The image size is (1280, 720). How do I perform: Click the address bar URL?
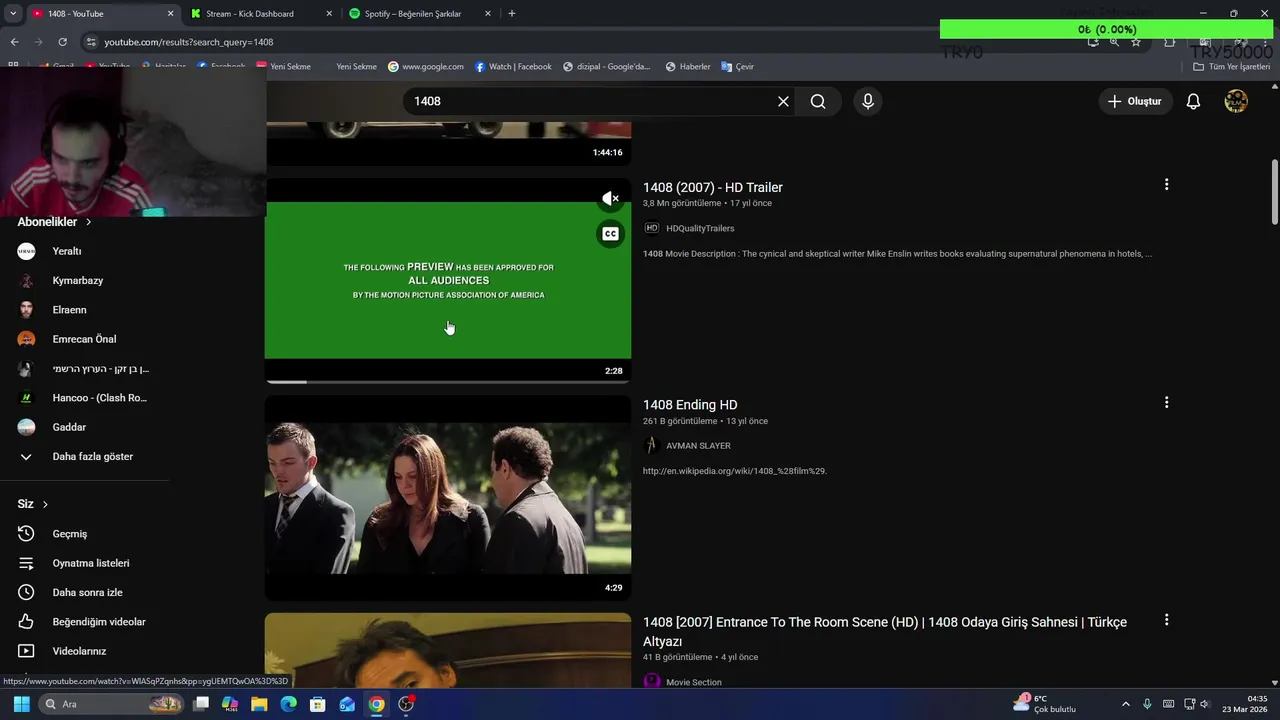189,42
